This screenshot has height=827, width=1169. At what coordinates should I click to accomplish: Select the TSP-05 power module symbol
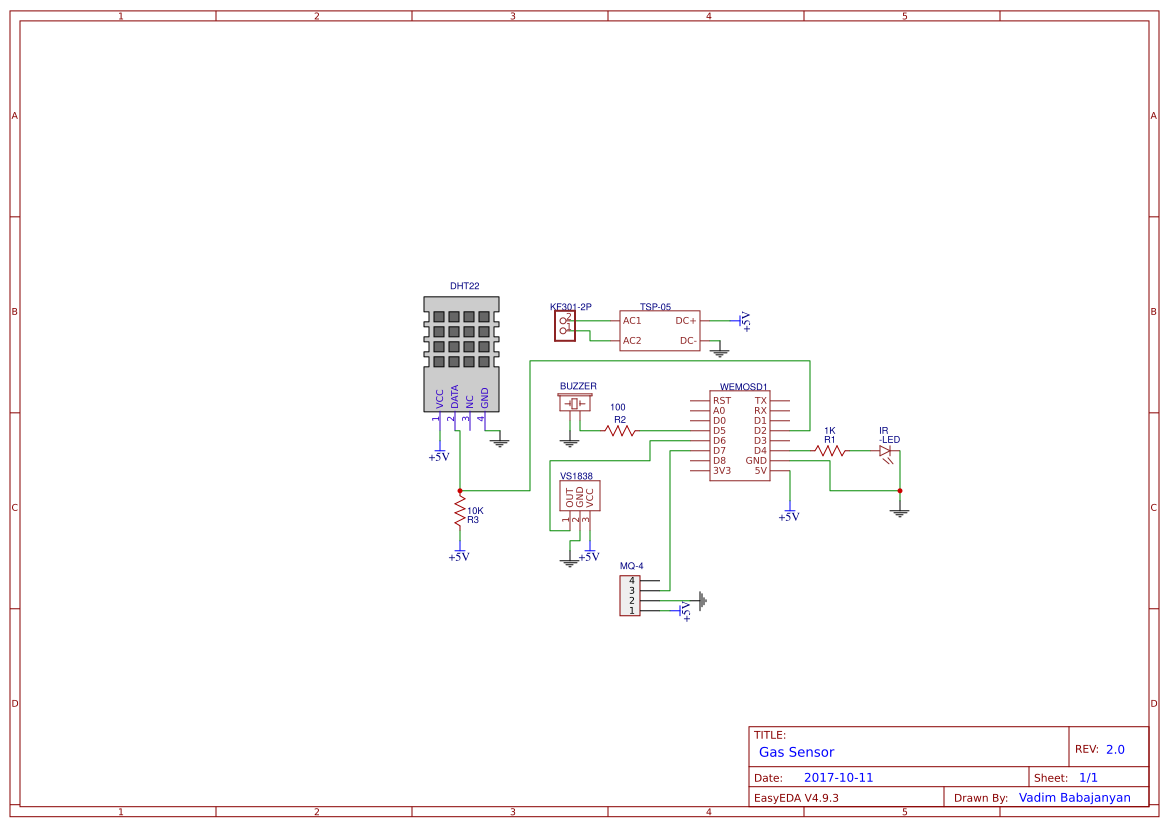pos(660,330)
